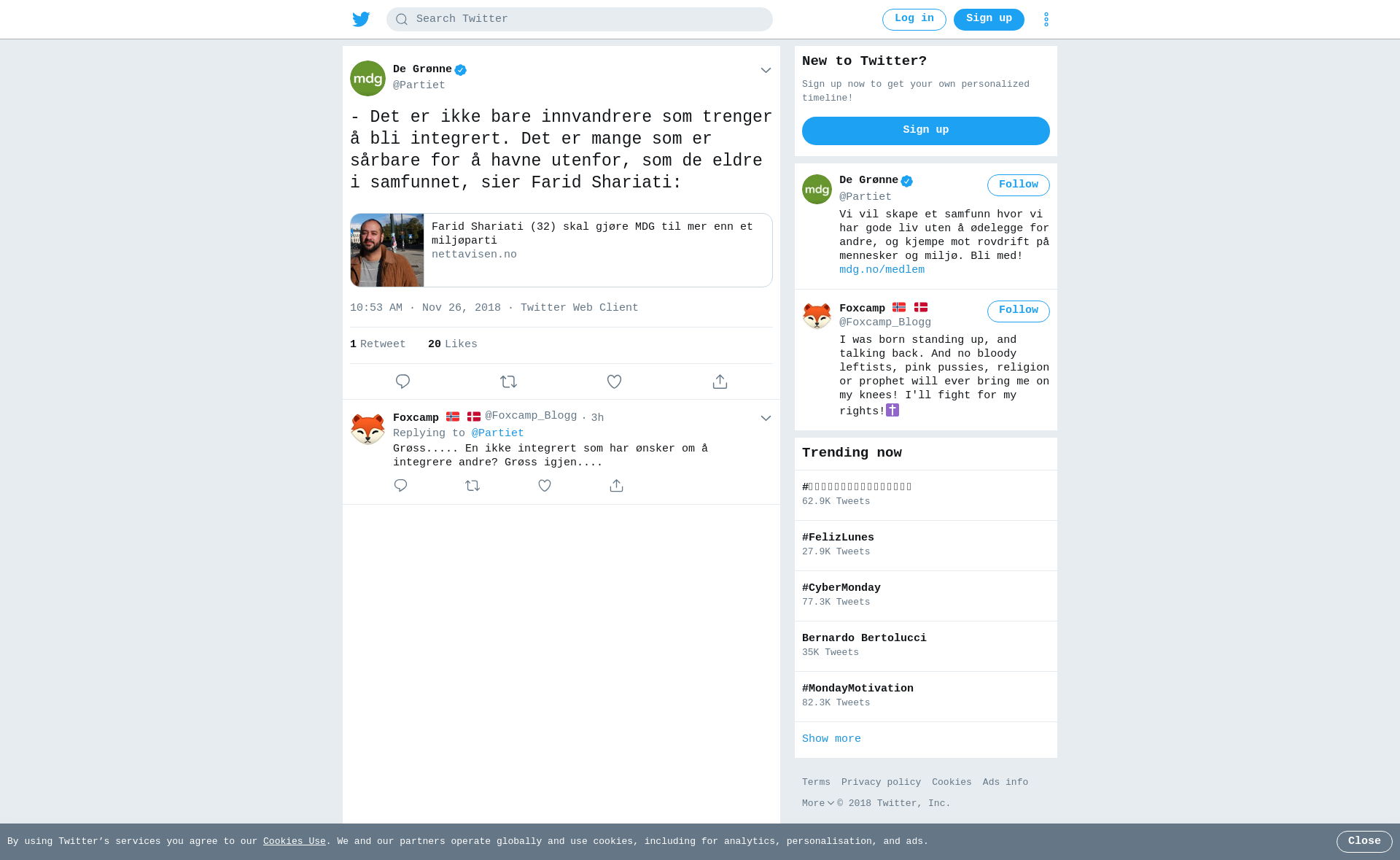Viewport: 1400px width, 860px height.
Task: Like Foxcamp's reply with heart icon
Action: 545,486
